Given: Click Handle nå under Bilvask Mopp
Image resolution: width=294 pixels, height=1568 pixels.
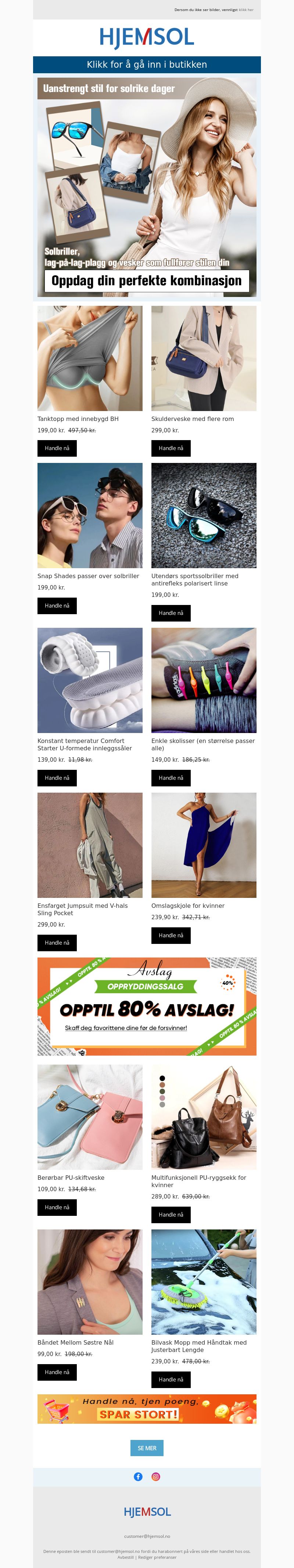Looking at the screenshot, I should click(171, 1379).
